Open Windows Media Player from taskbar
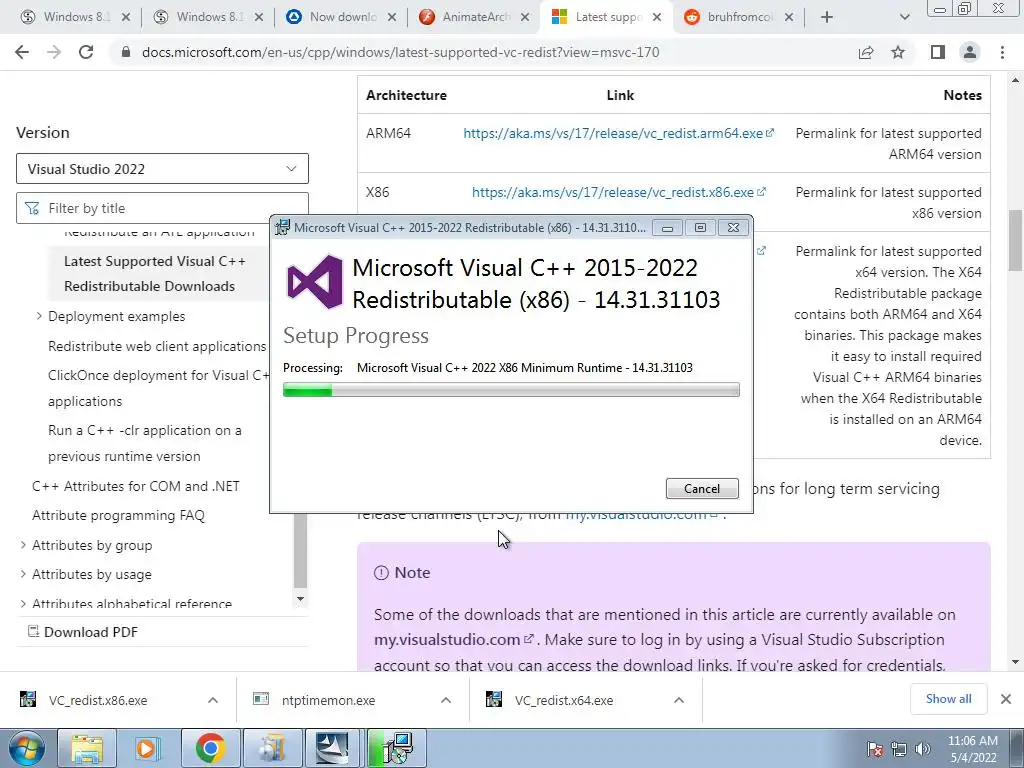Image resolution: width=1024 pixels, height=768 pixels. tap(148, 748)
